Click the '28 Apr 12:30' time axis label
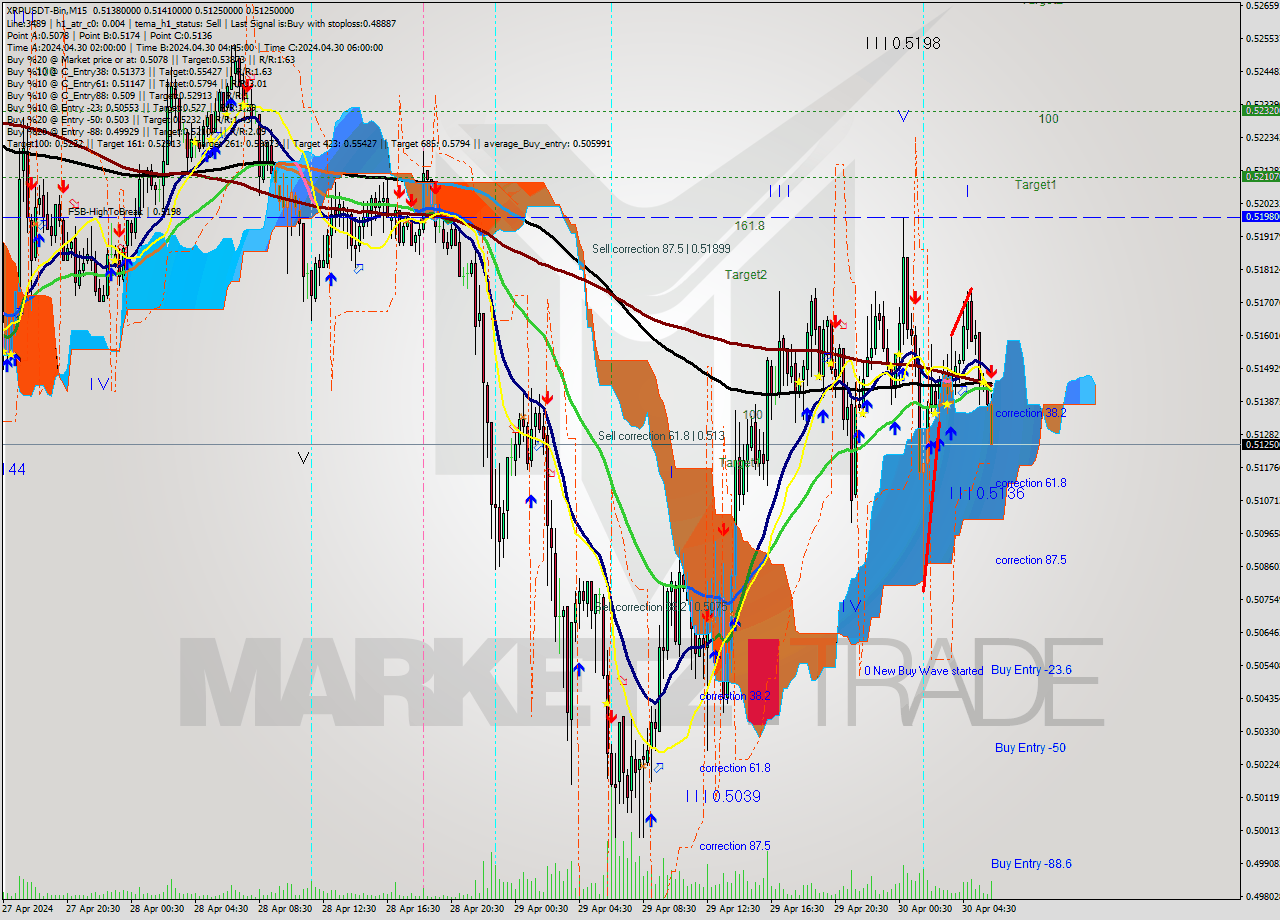Viewport: 1280px width, 920px height. [x=350, y=909]
